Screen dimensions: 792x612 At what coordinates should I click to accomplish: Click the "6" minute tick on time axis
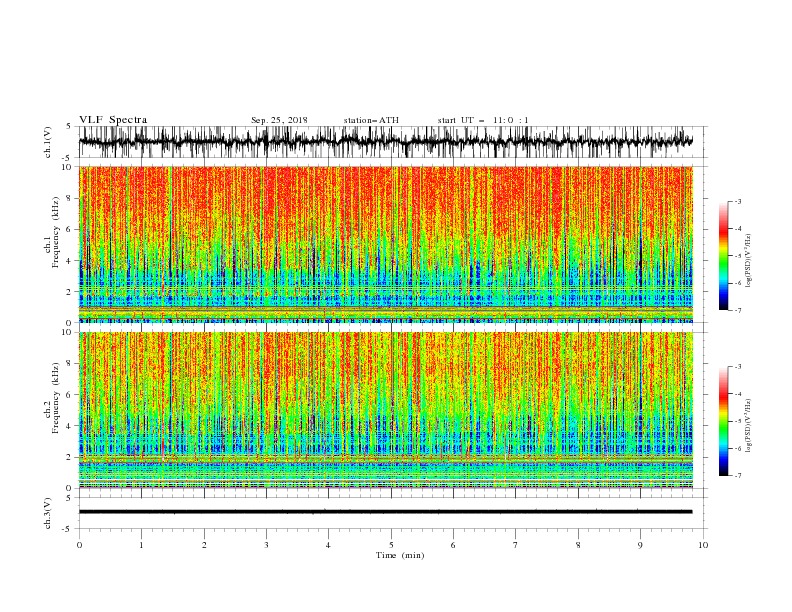453,545
